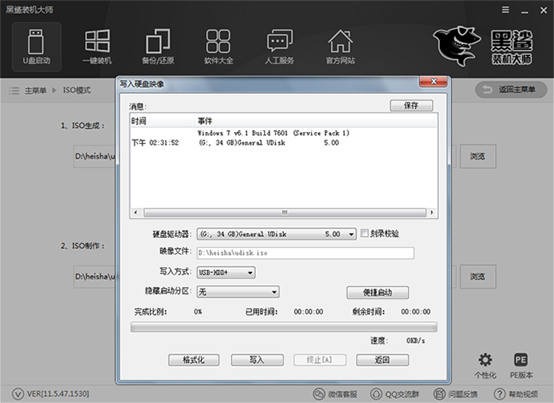Click 返回主菜单 button
Screen dimensions: 554x403
tap(511, 90)
